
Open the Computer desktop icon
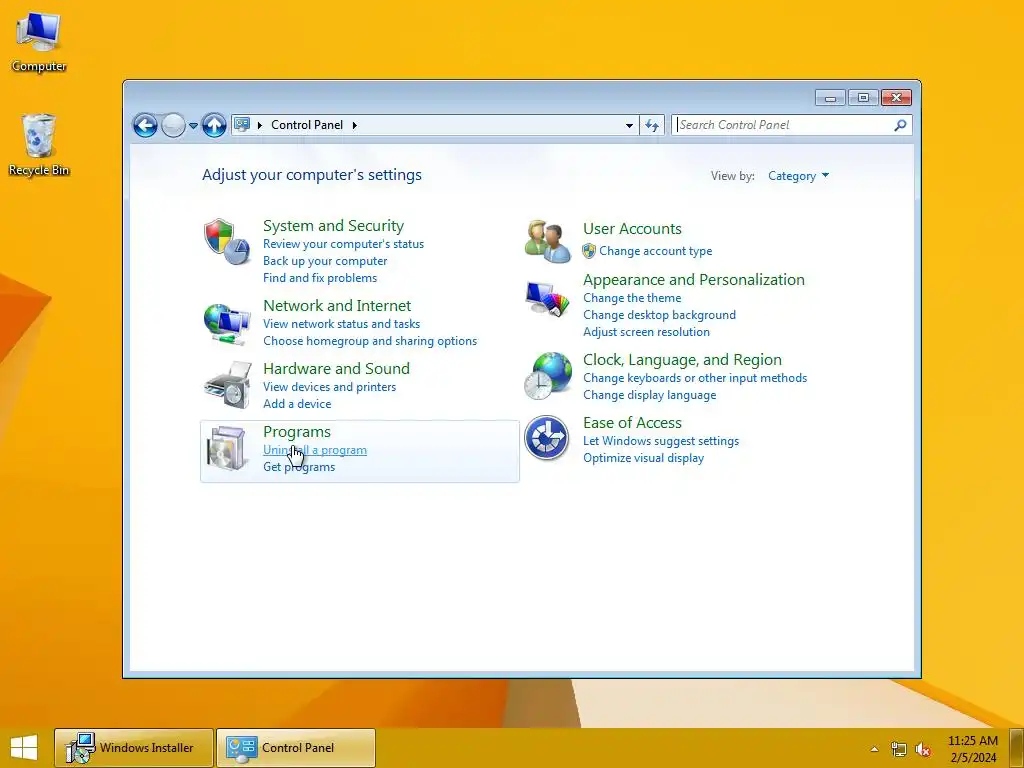[39, 42]
